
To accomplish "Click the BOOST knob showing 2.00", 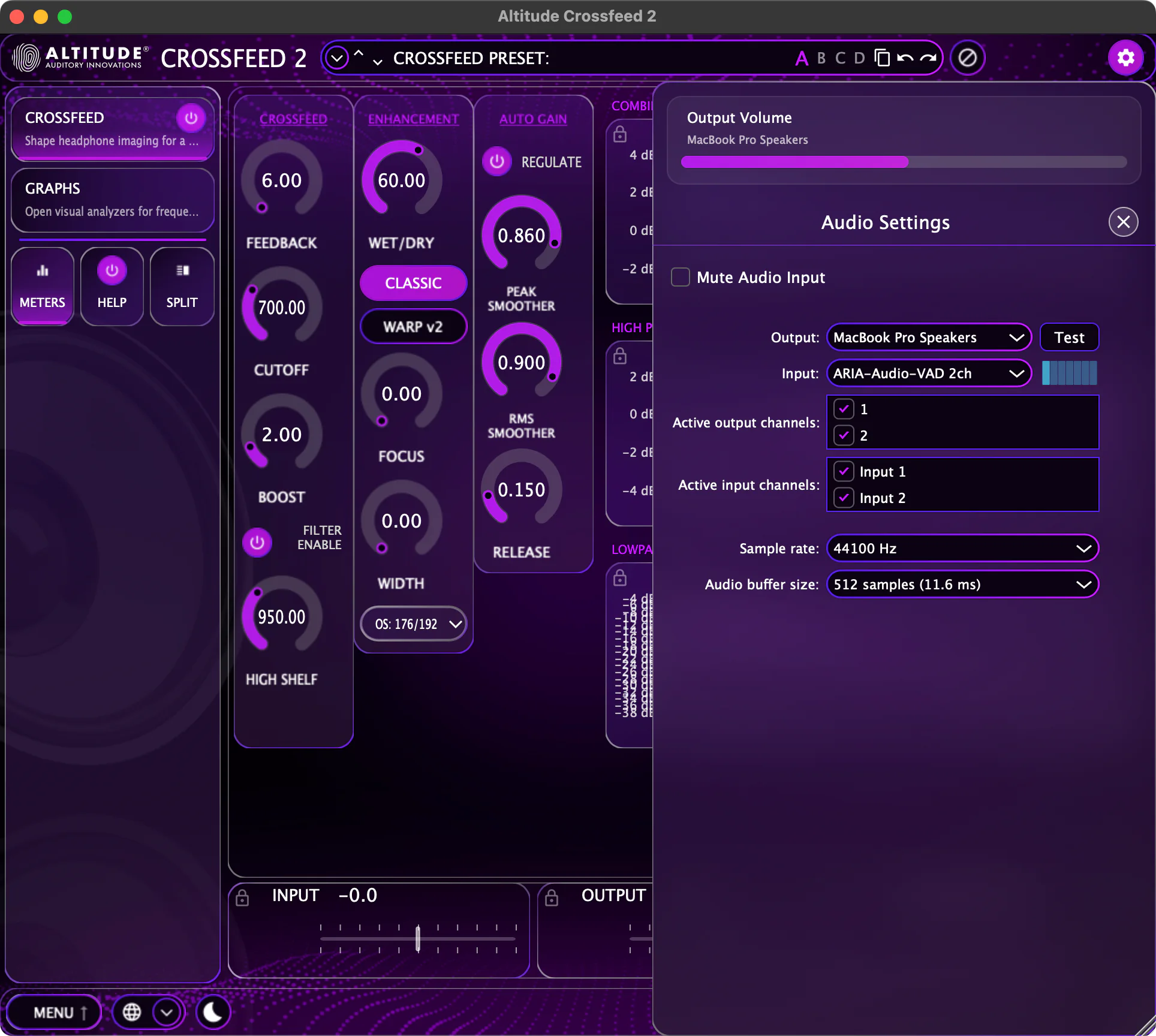I will tap(281, 434).
